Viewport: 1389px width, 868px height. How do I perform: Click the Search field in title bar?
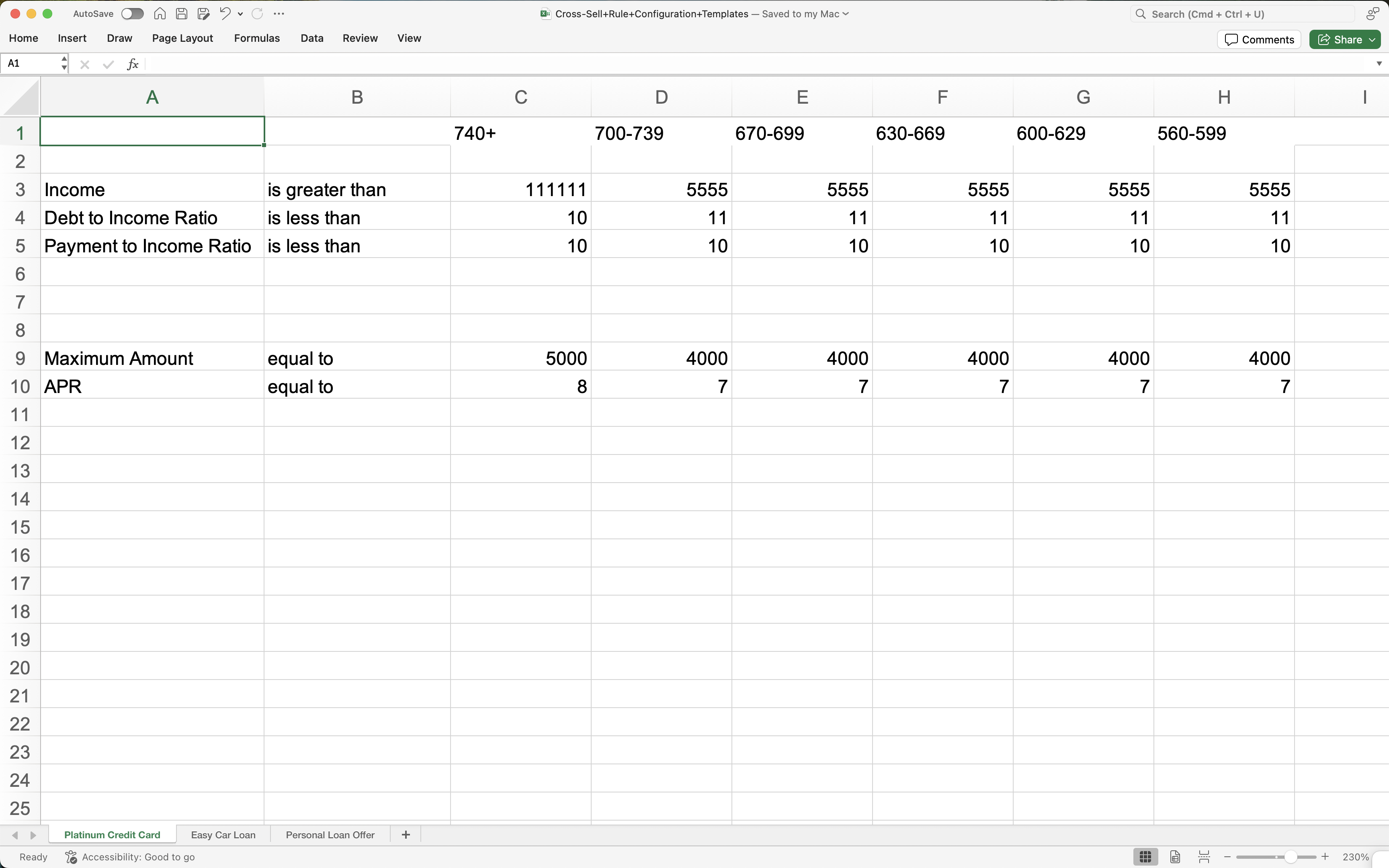(x=1243, y=14)
